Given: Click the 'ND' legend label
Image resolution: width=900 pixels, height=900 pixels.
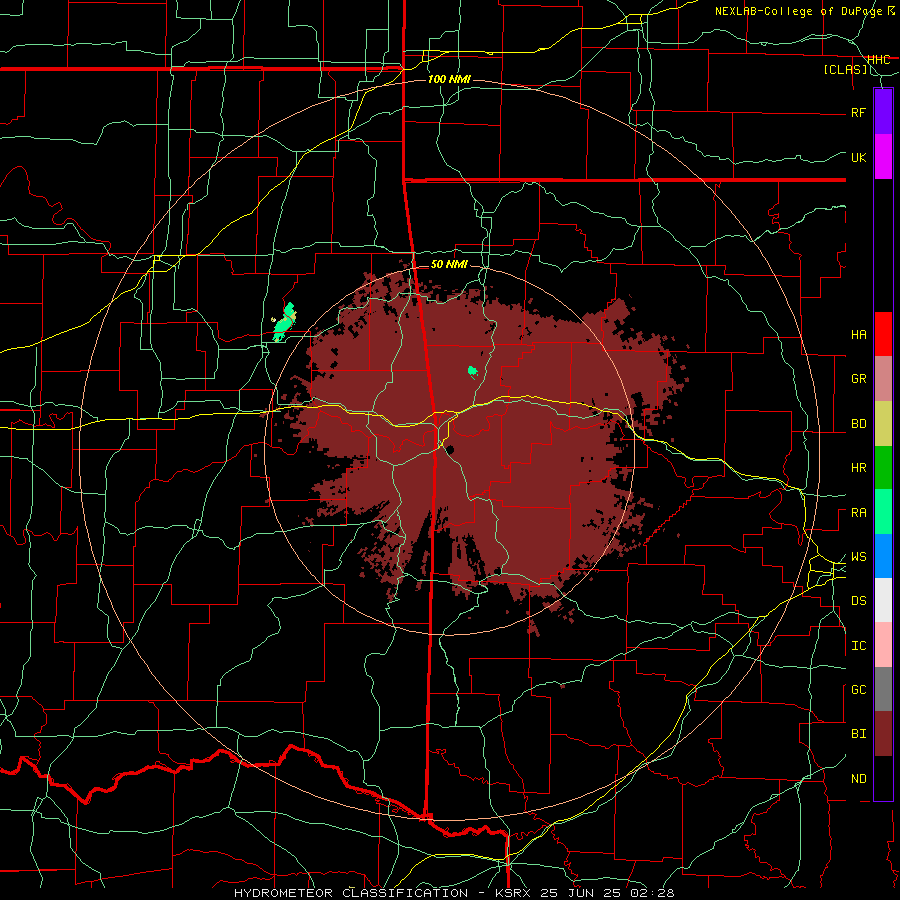Looking at the screenshot, I should click(x=859, y=779).
